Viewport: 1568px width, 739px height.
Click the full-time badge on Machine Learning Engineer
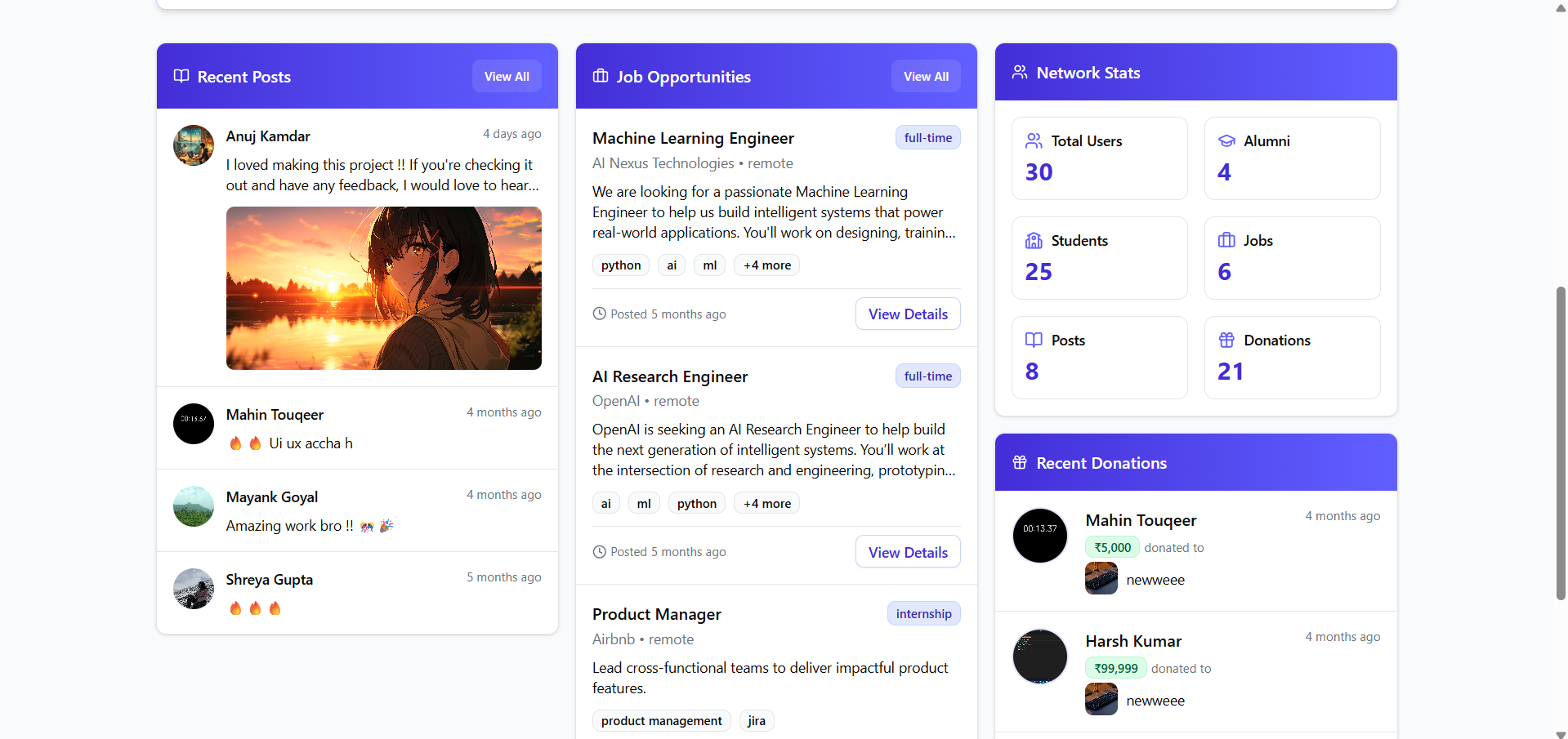[x=927, y=138]
